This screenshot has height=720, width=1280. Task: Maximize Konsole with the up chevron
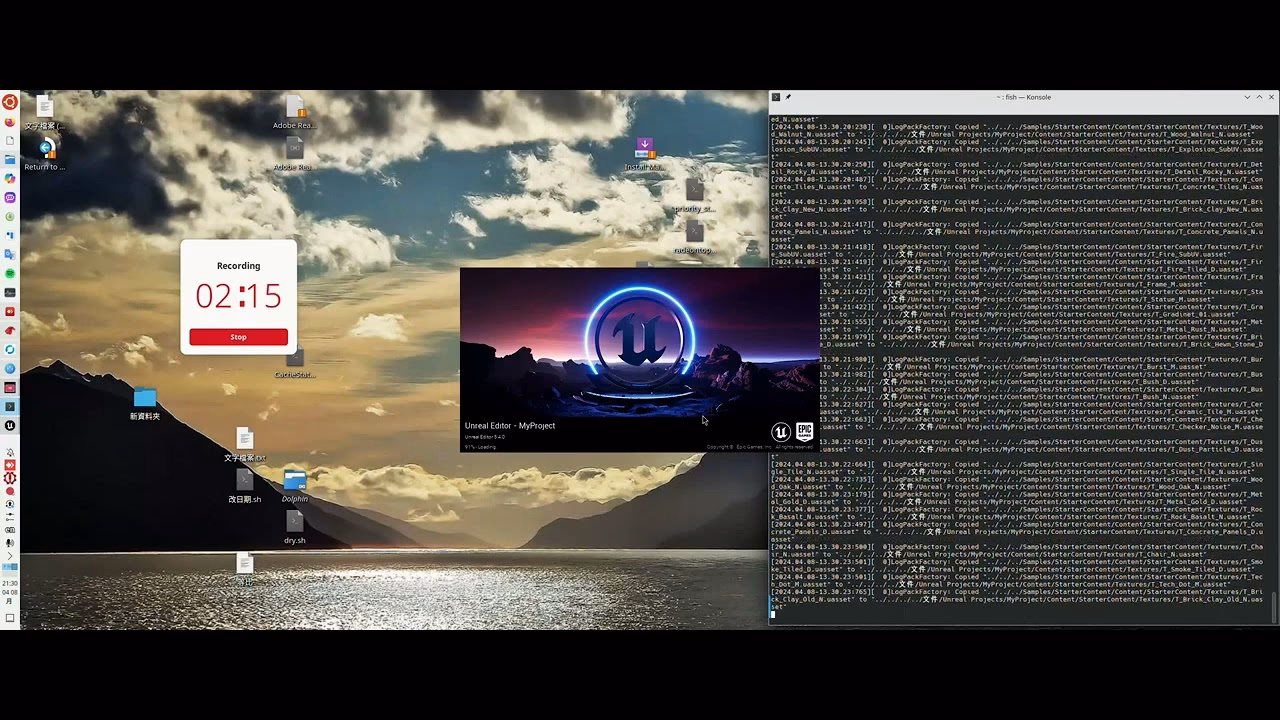[x=1259, y=97]
